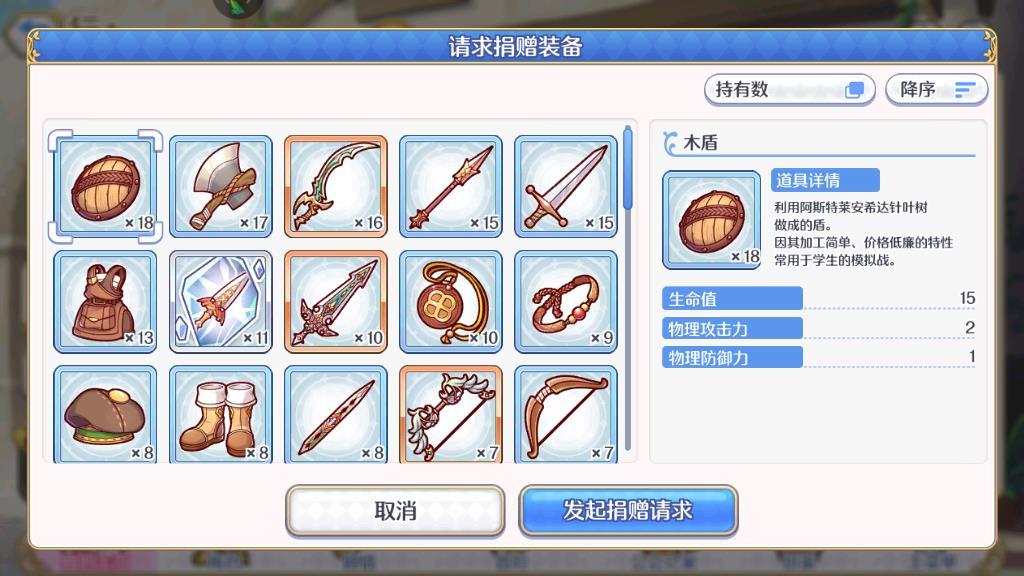Select the stone axe item x17
This screenshot has height=576, width=1024.
(221, 187)
